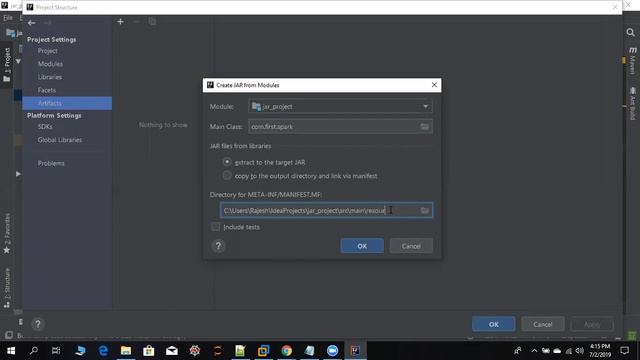Open the Search Everywhere magnifier icon

click(630, 32)
